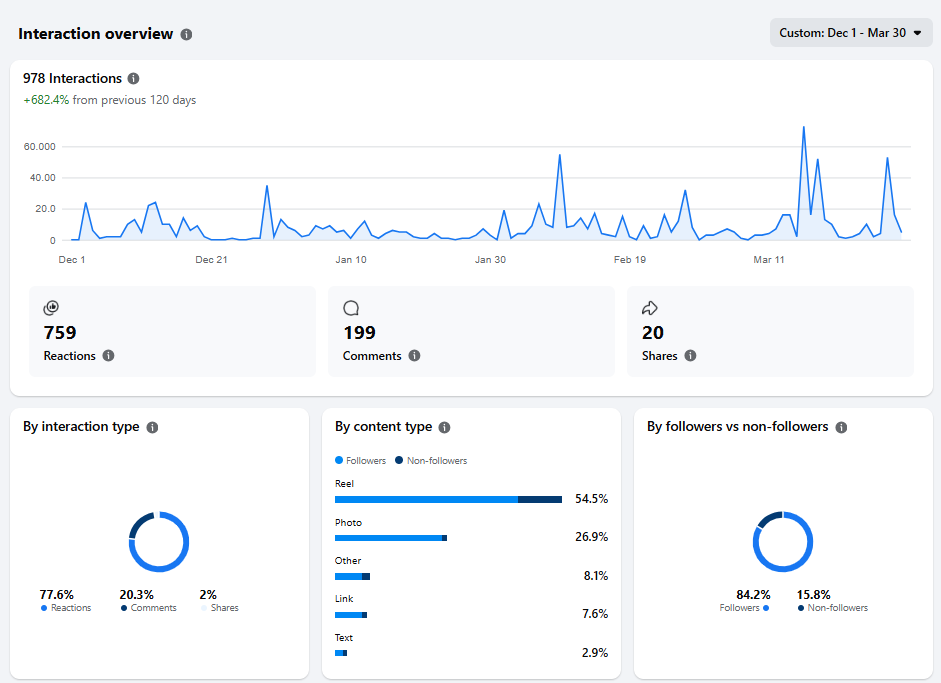Click the info icon next to 978 Interactions
The height and width of the screenshot is (683, 941).
133,78
